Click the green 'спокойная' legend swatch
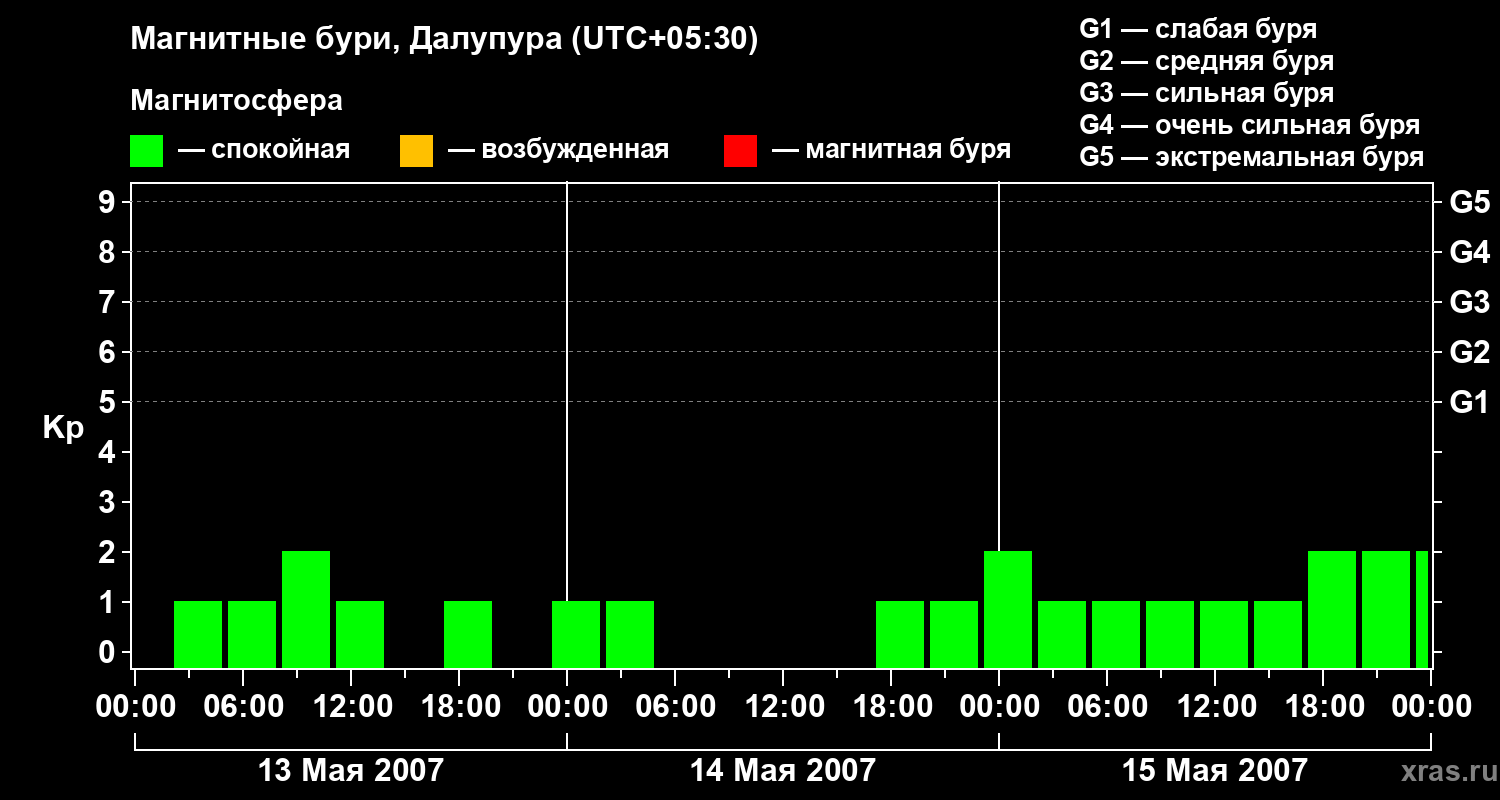Viewport: 1500px width, 800px height. point(146,151)
